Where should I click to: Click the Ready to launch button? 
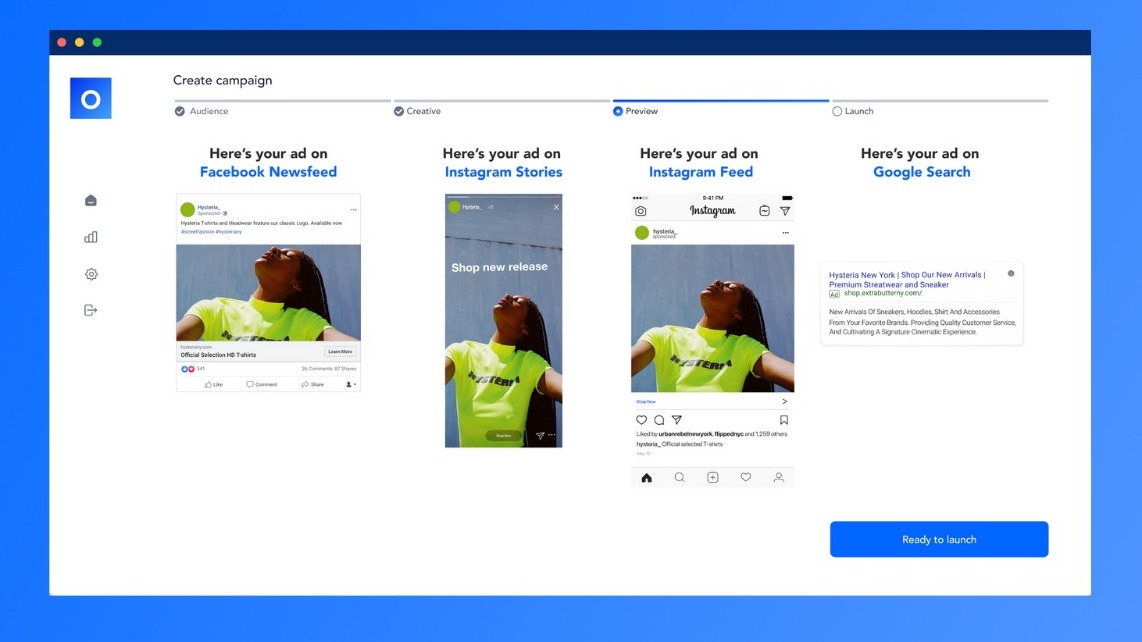point(939,539)
